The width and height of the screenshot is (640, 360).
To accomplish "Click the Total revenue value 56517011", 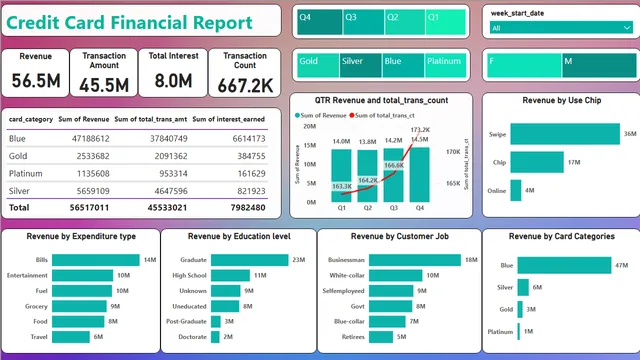I will point(89,208).
